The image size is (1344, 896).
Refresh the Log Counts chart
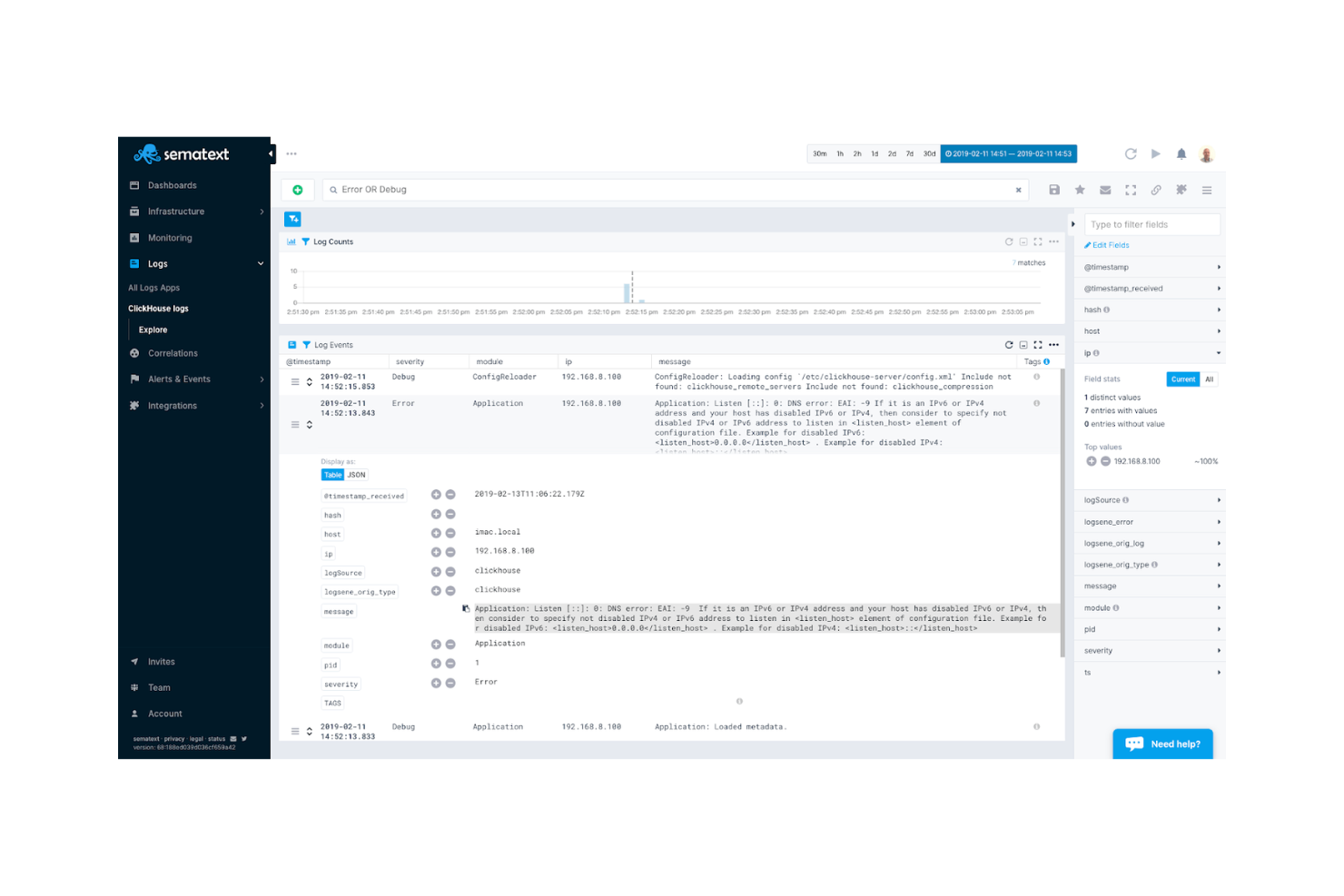point(1008,241)
